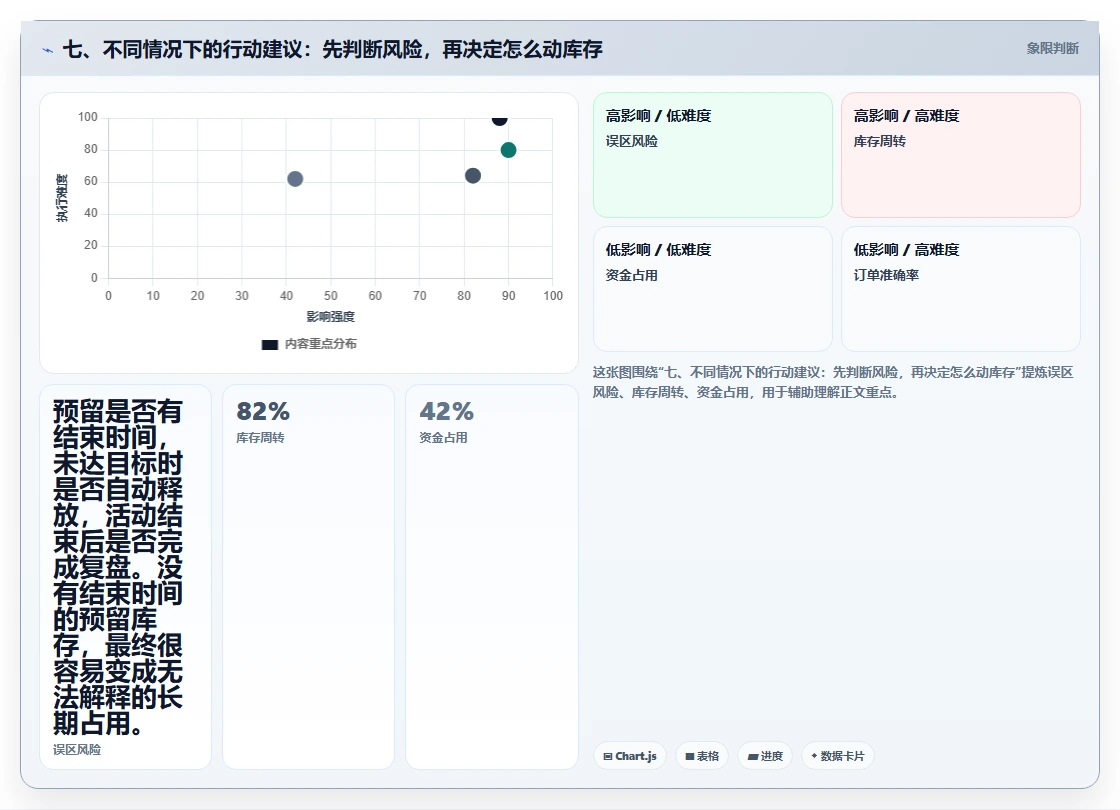The image size is (1120, 810).
Task: Click the 42% metric value
Action: (x=446, y=411)
